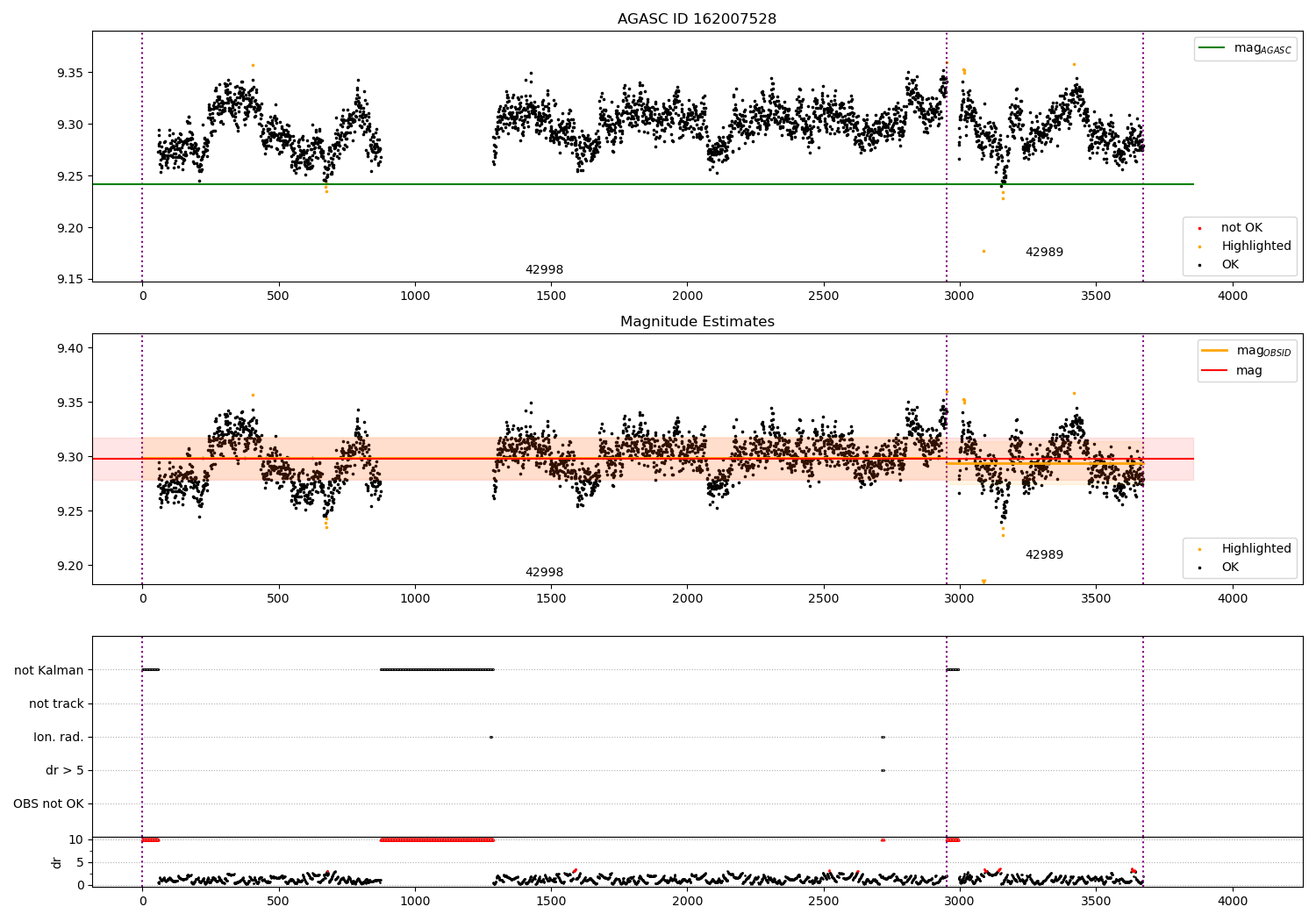Click the 500 x-axis tick of the top plot
Image resolution: width=1316 pixels, height=921 pixels.
tap(278, 296)
